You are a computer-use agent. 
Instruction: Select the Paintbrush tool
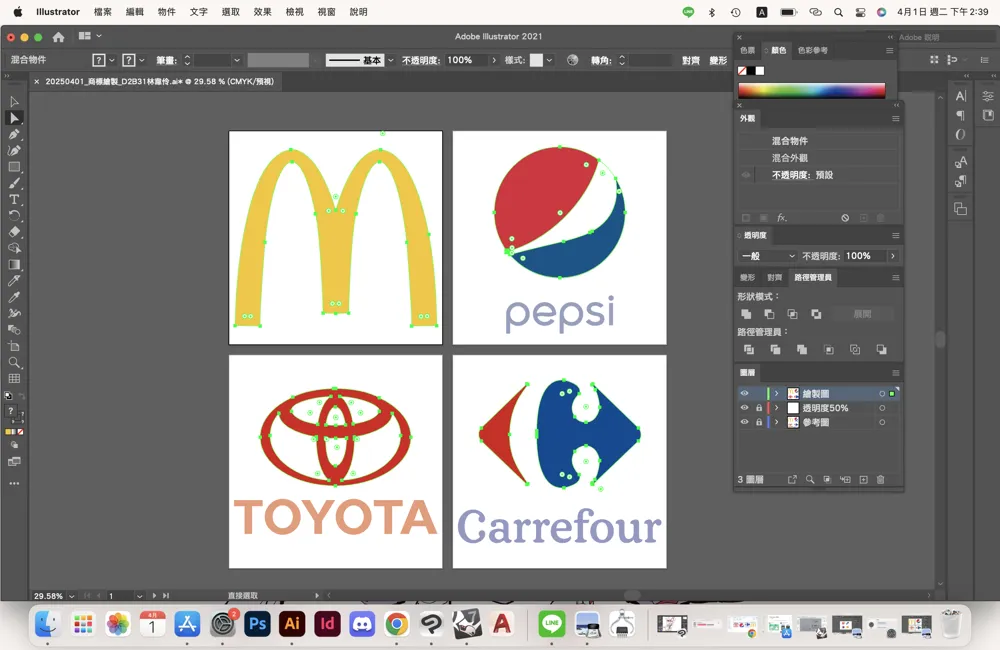[14, 183]
